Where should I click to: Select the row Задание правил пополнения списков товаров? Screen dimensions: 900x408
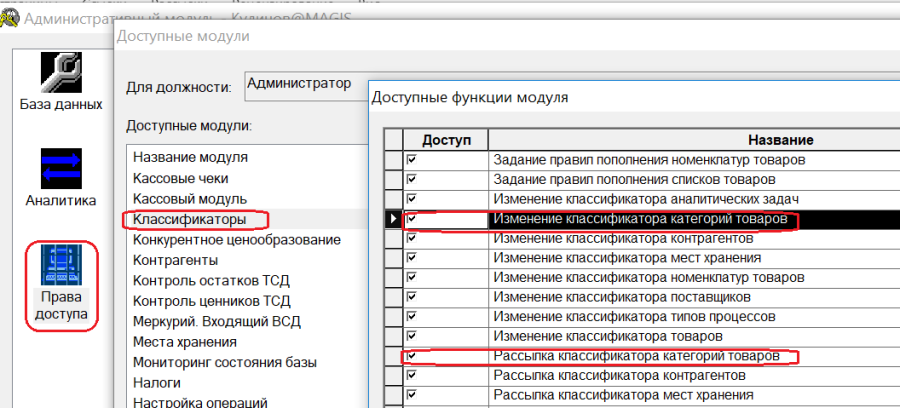point(635,179)
